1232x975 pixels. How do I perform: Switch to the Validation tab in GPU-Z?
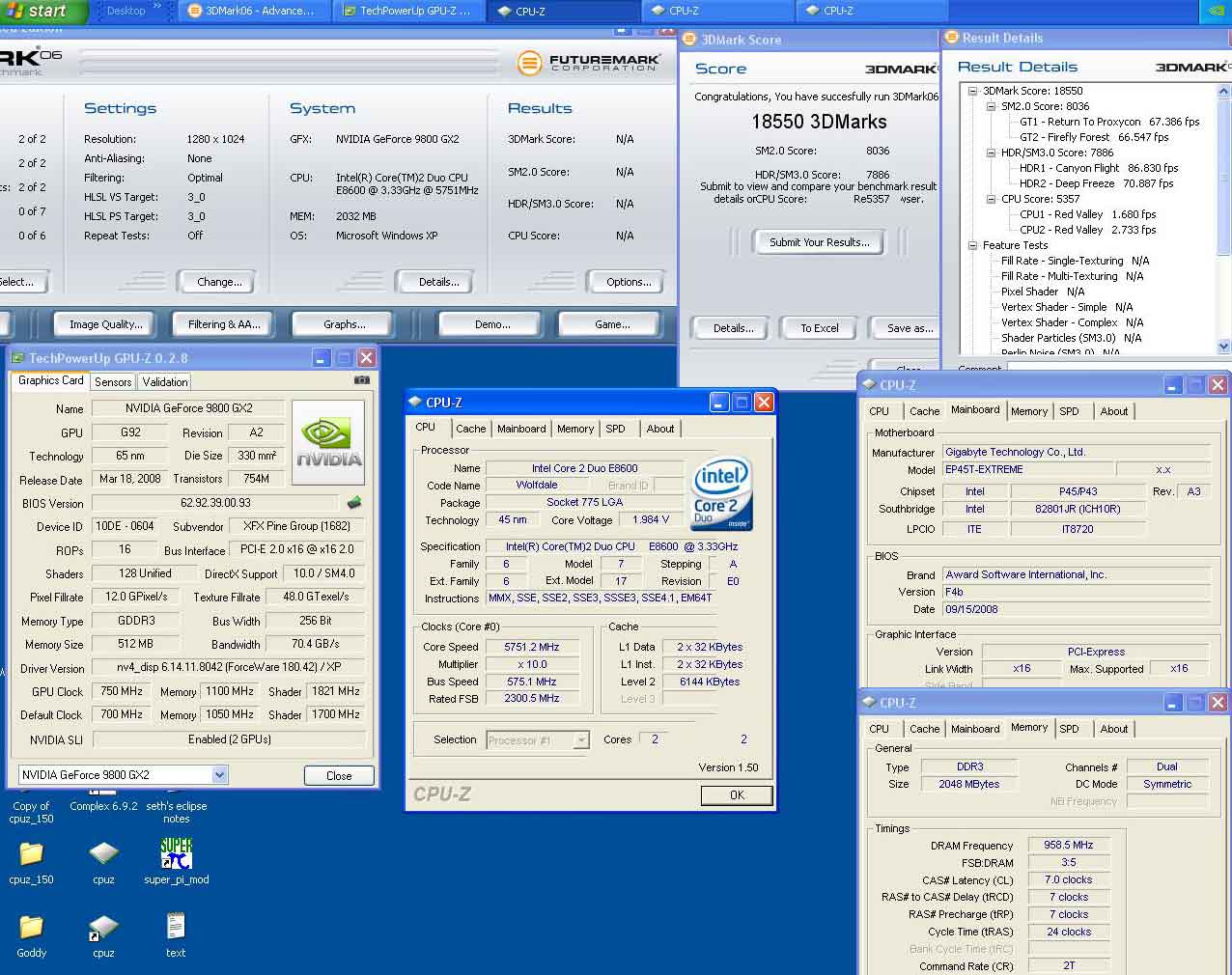(165, 382)
